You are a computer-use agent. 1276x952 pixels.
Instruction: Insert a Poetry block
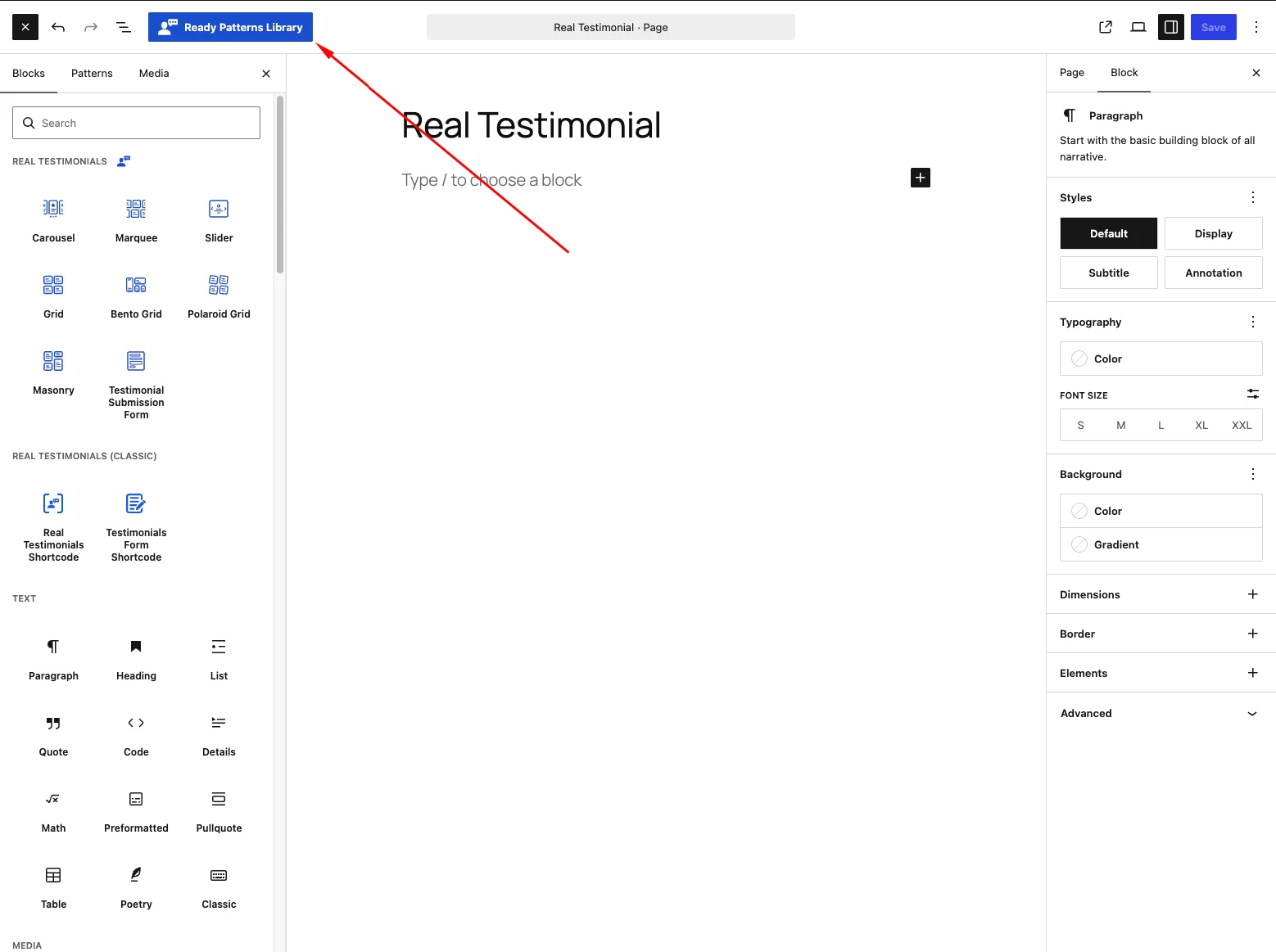[x=136, y=887]
